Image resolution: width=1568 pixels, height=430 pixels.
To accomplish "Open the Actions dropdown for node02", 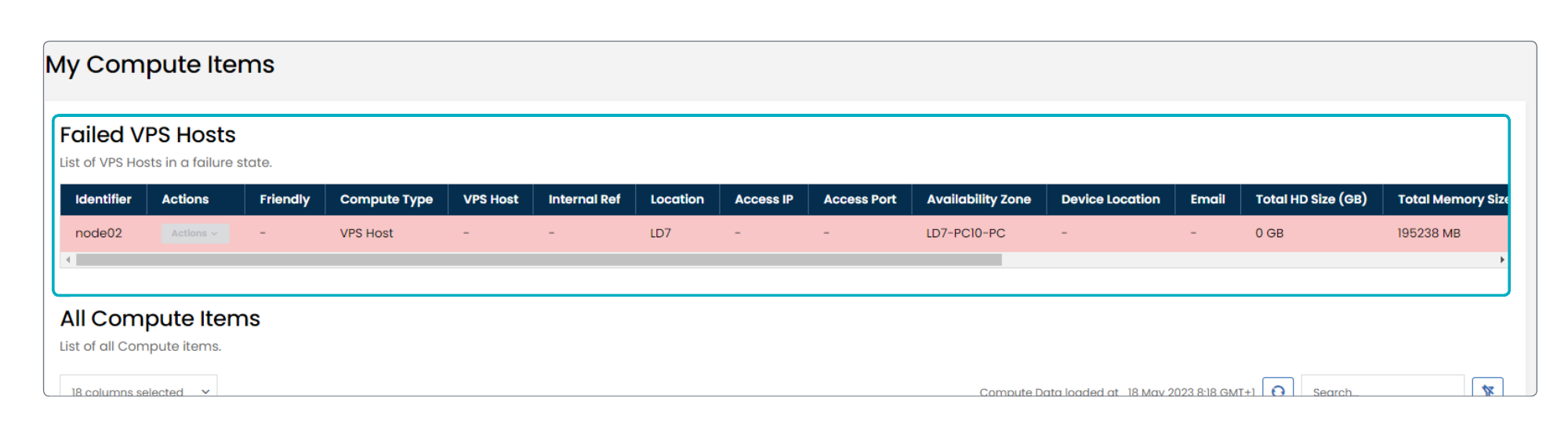I will [195, 233].
